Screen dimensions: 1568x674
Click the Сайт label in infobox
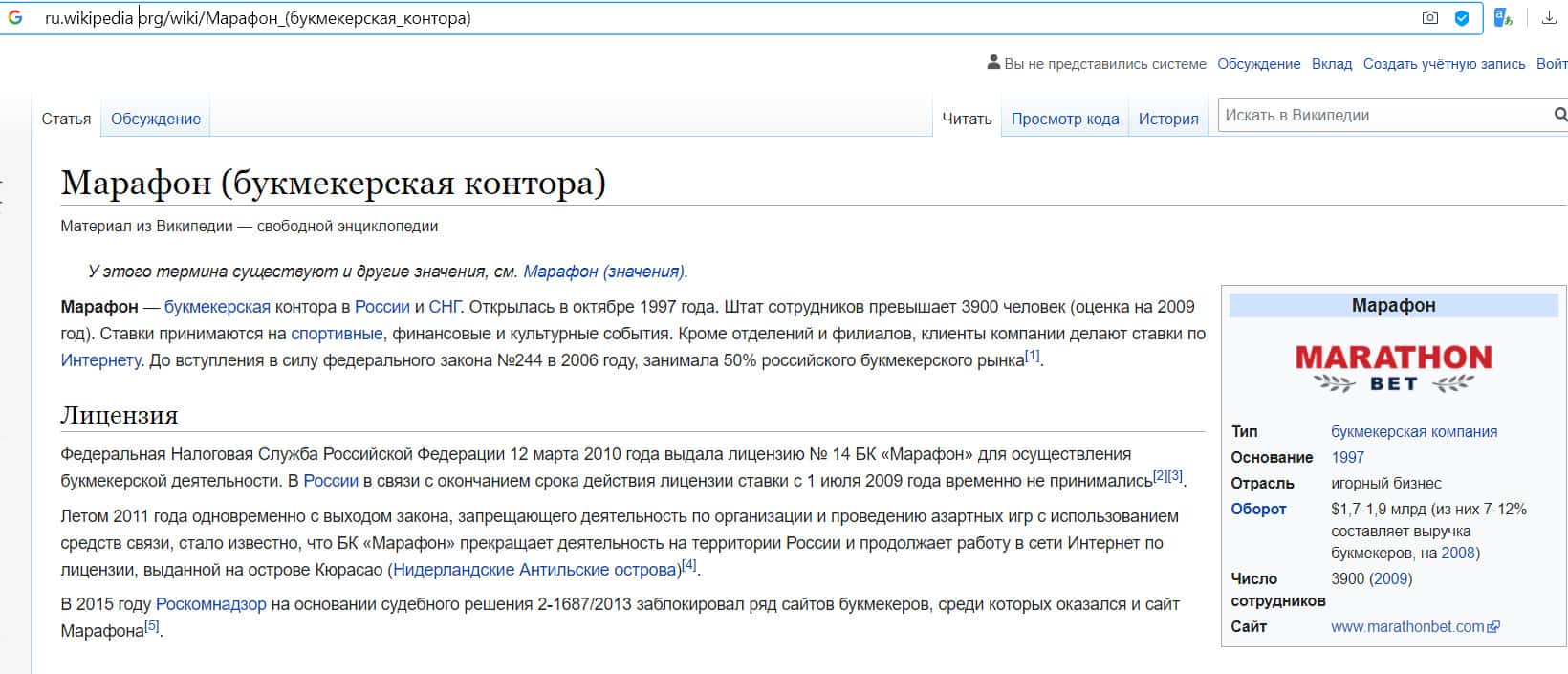click(x=1249, y=626)
